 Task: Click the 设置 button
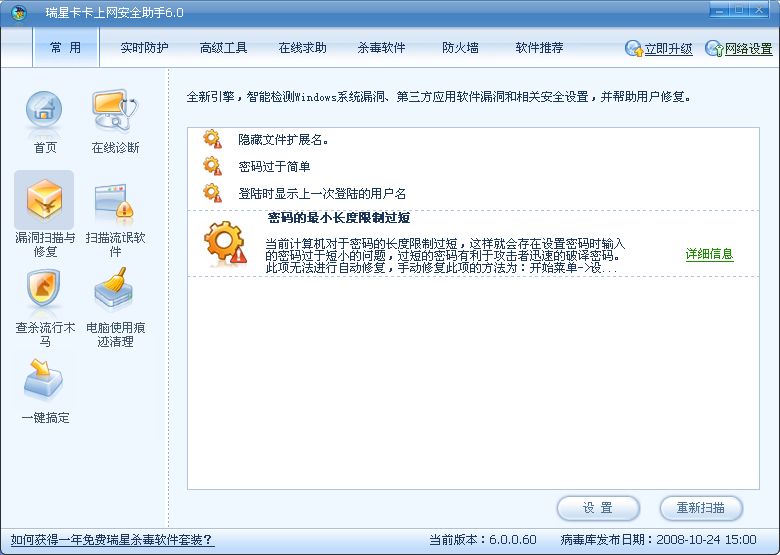(x=598, y=508)
